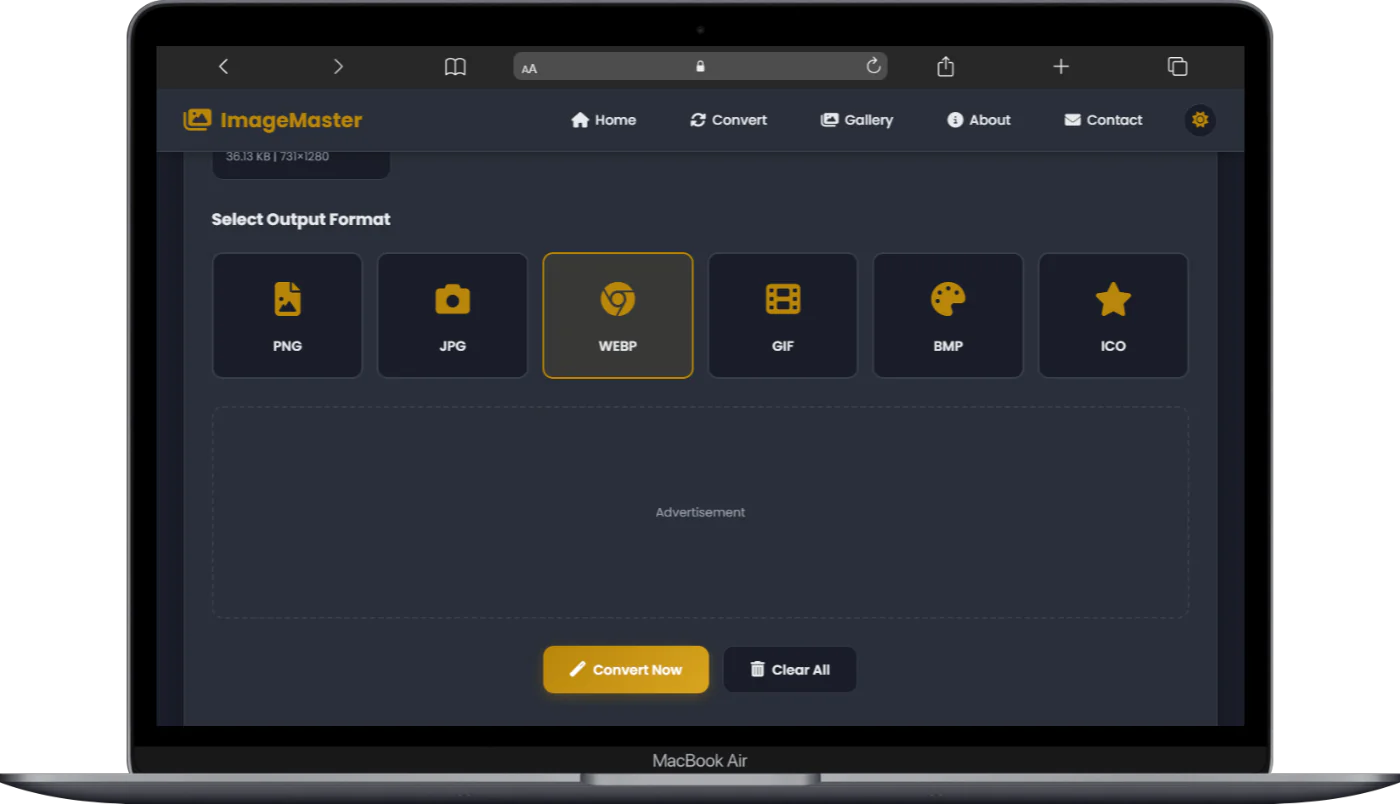Viewport: 1400px width, 804px height.
Task: Navigate to the Contact page
Action: click(x=1103, y=120)
